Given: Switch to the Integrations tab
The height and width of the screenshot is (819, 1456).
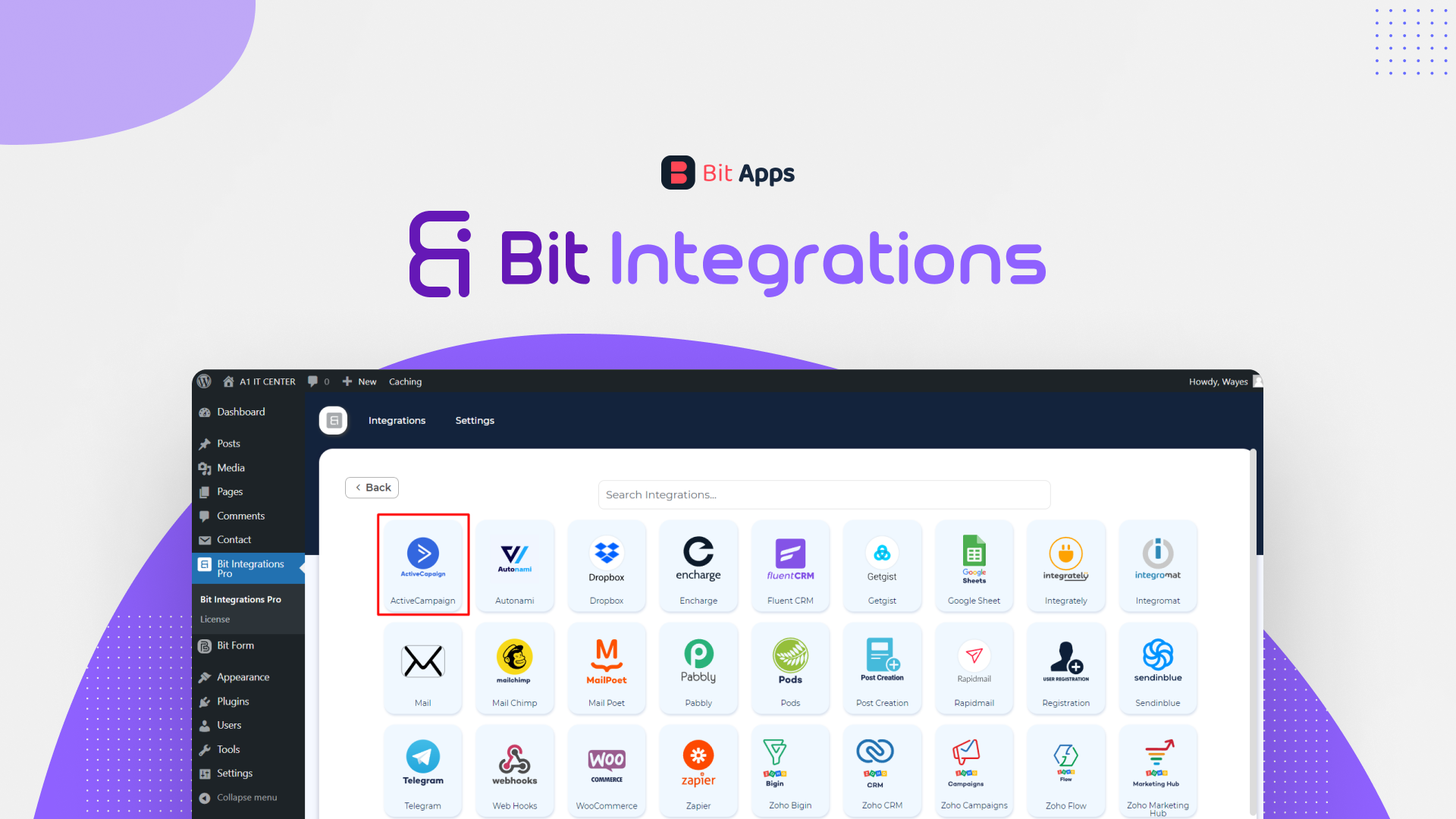Looking at the screenshot, I should click(396, 419).
